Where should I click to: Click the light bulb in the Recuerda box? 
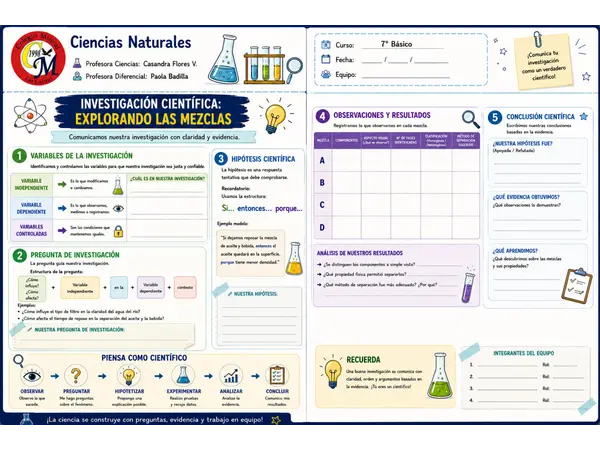coord(333,372)
